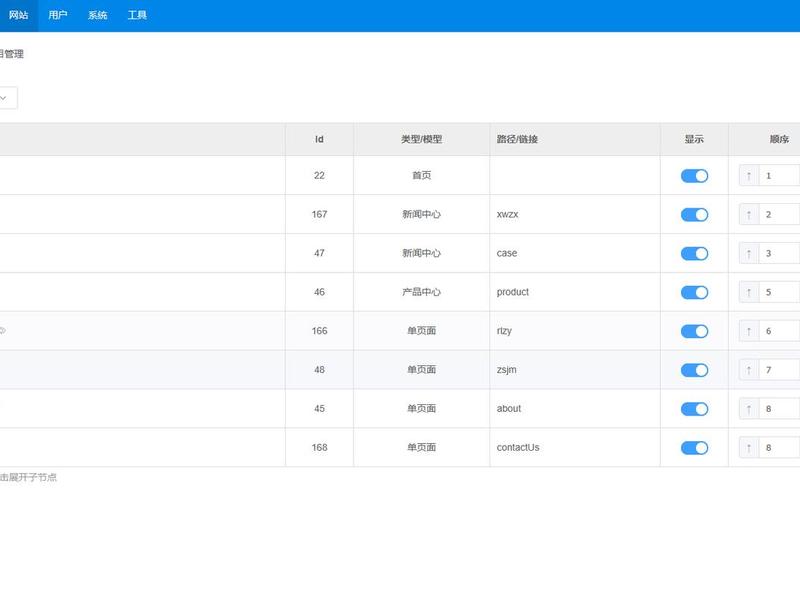Open the 系统 menu
800x600 pixels.
tap(97, 15)
